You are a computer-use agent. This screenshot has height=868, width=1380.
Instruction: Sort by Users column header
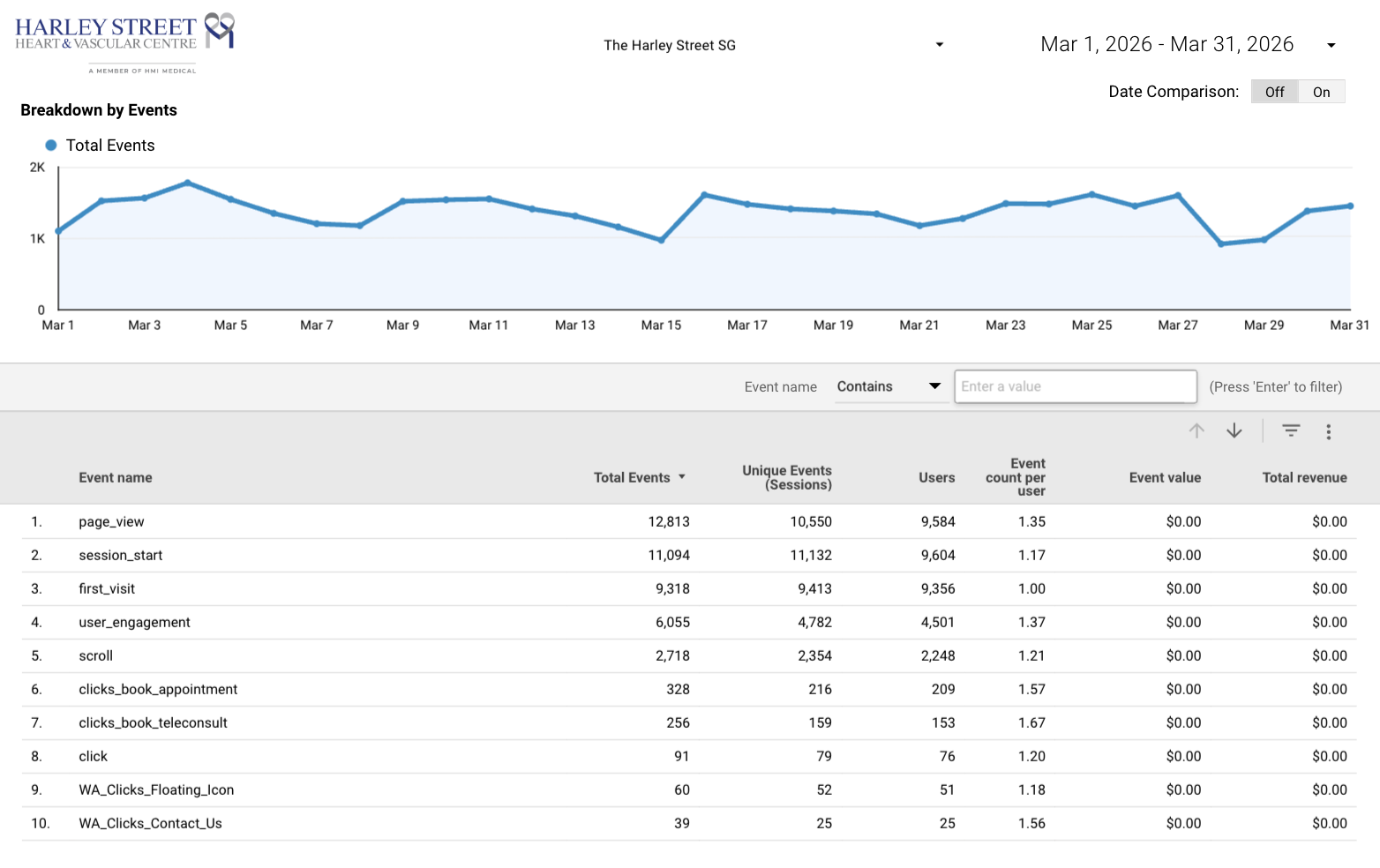tap(936, 477)
